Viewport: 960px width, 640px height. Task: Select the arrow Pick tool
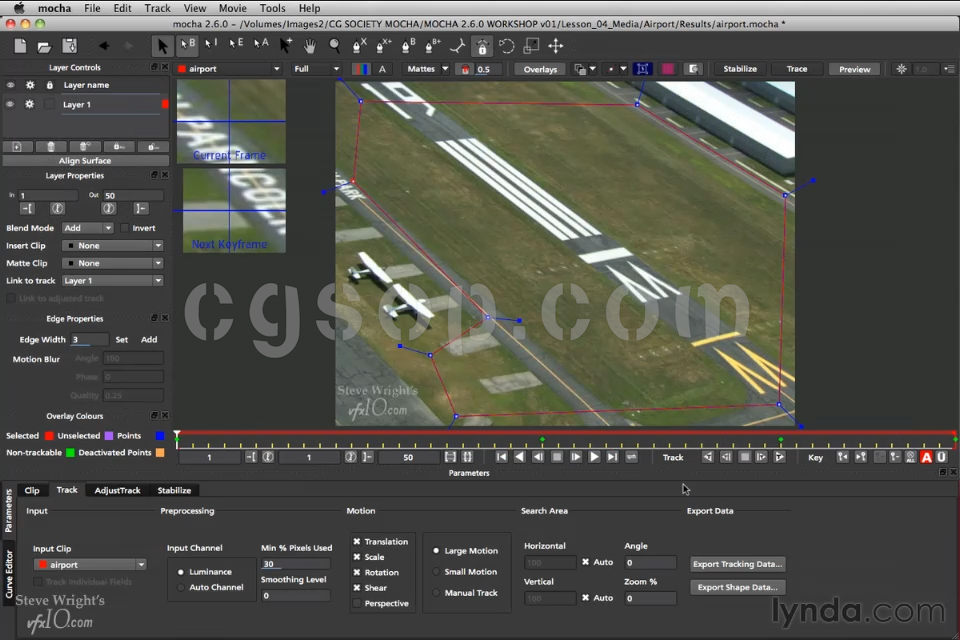(162, 46)
